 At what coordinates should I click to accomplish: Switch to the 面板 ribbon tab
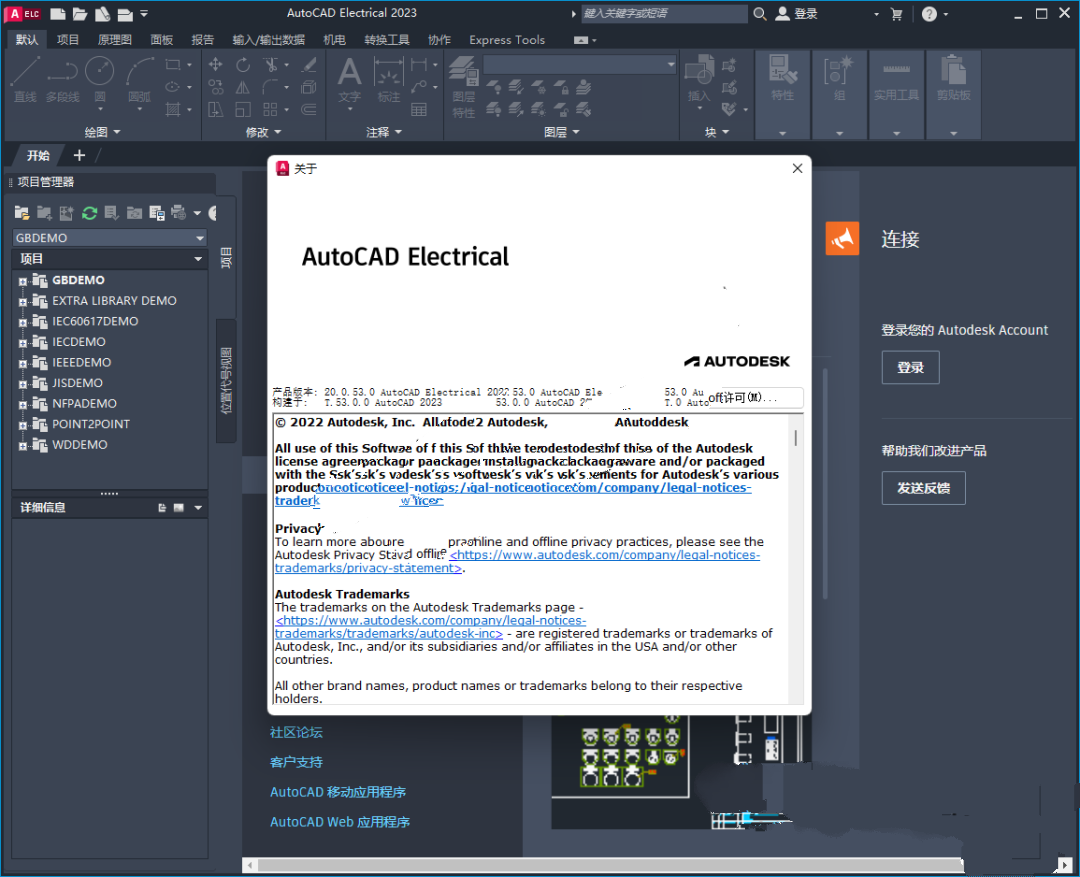pos(162,40)
